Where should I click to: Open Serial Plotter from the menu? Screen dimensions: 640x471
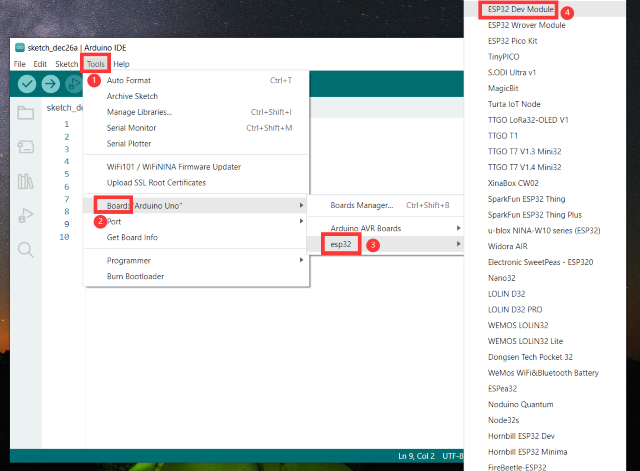click(x=196, y=144)
